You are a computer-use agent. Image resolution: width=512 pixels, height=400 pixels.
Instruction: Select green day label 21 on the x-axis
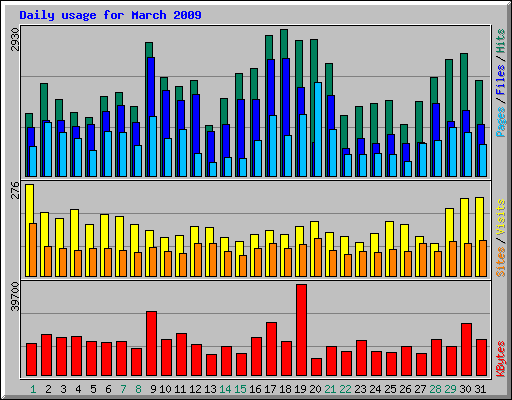(330, 389)
